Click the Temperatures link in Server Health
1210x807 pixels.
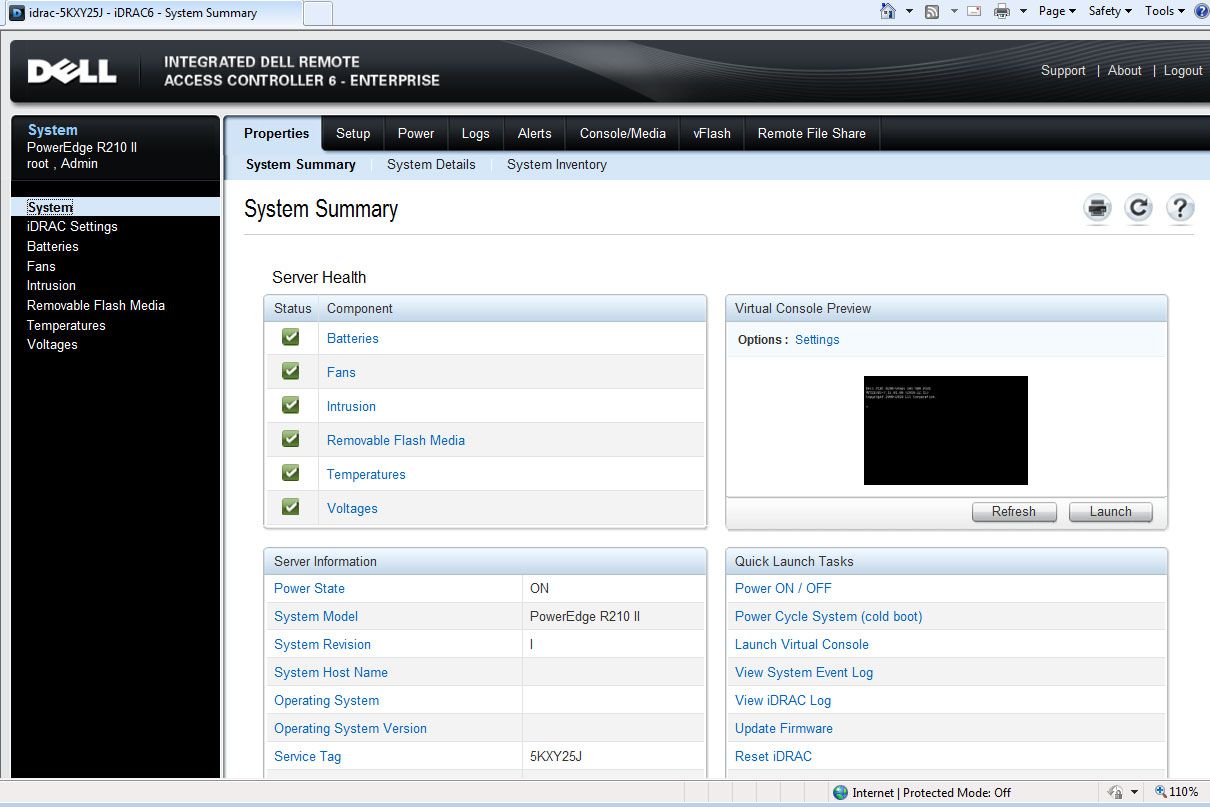[366, 474]
